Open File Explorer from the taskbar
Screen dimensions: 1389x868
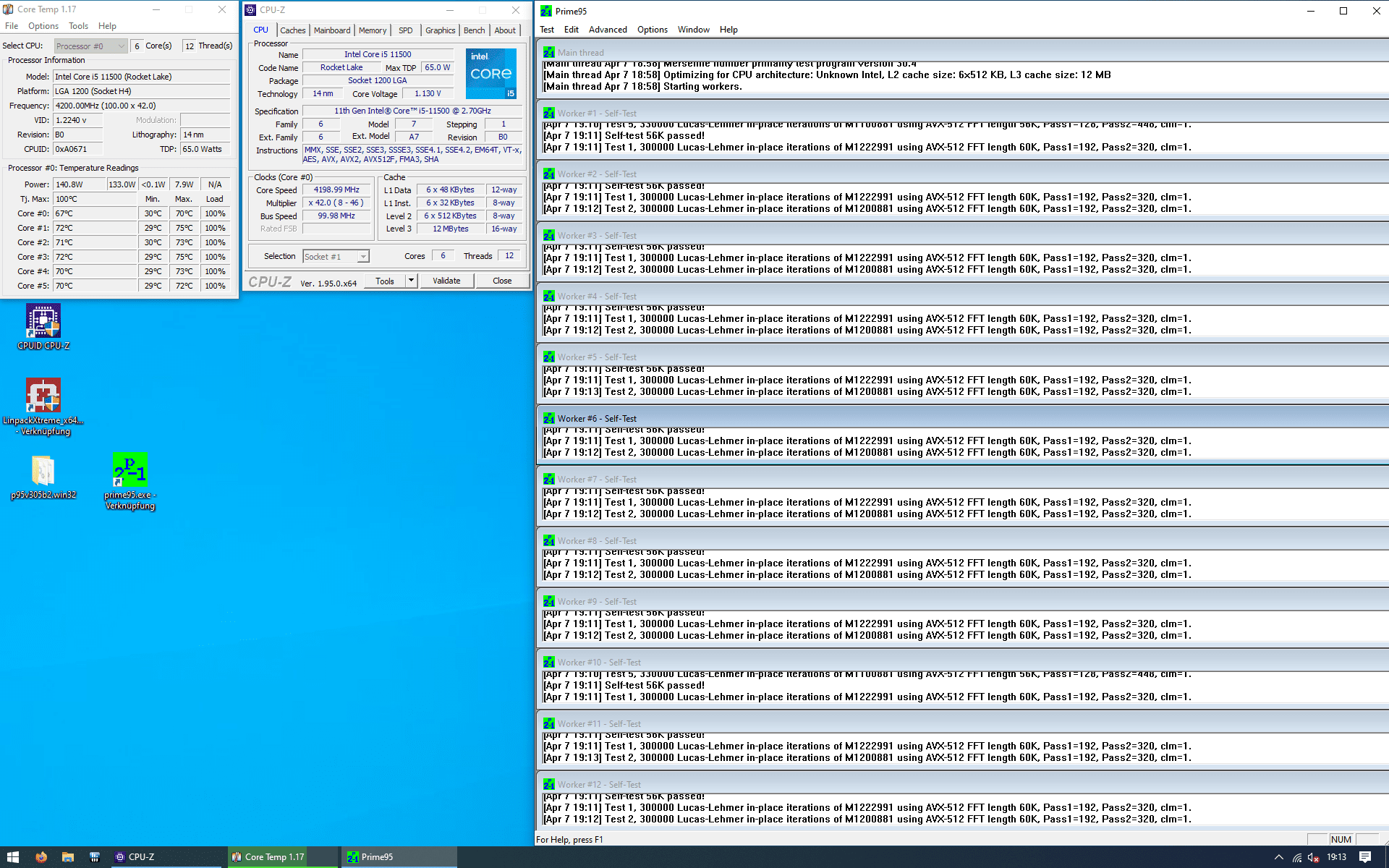68,857
